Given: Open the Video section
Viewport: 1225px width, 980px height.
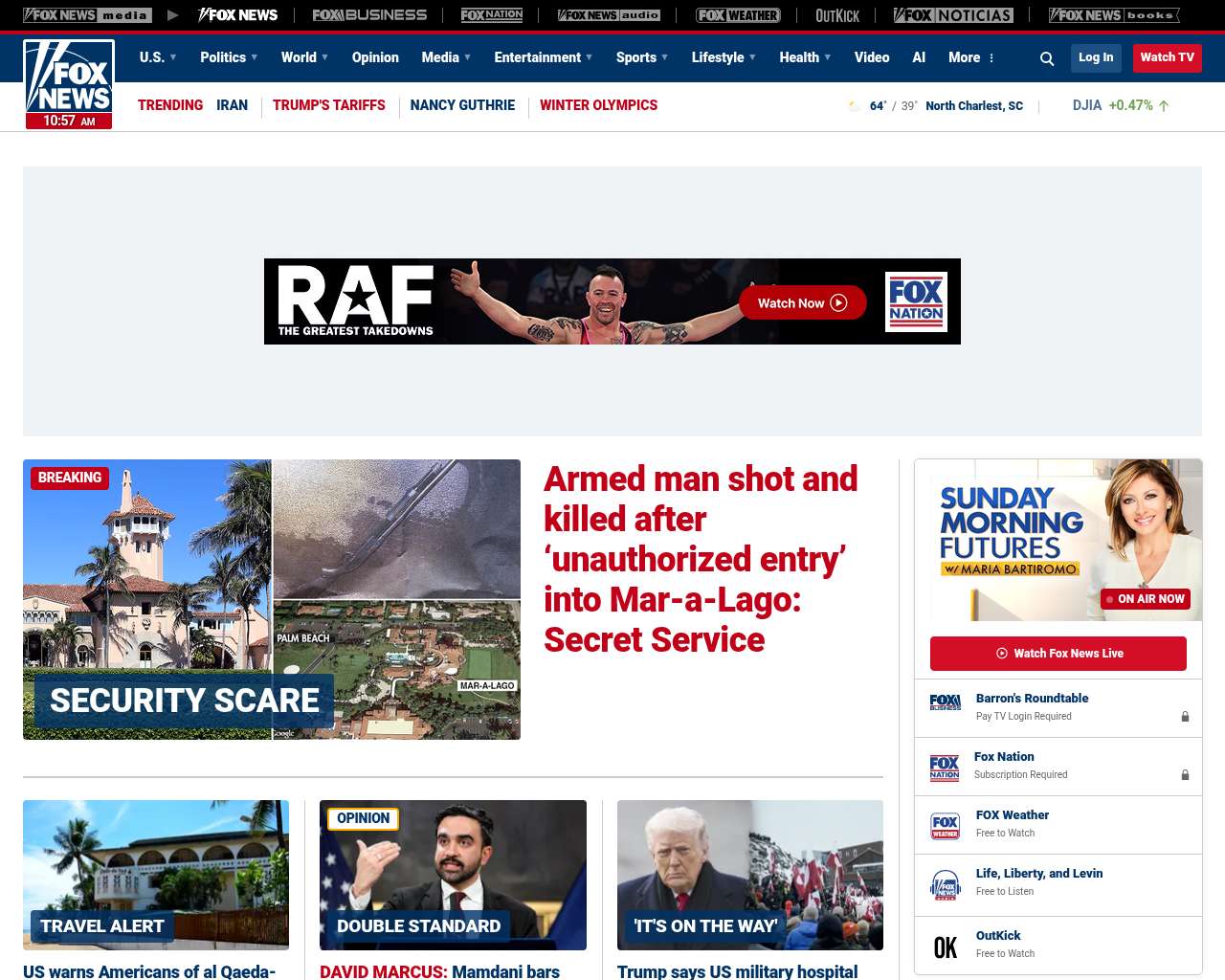Looking at the screenshot, I should click(x=872, y=57).
